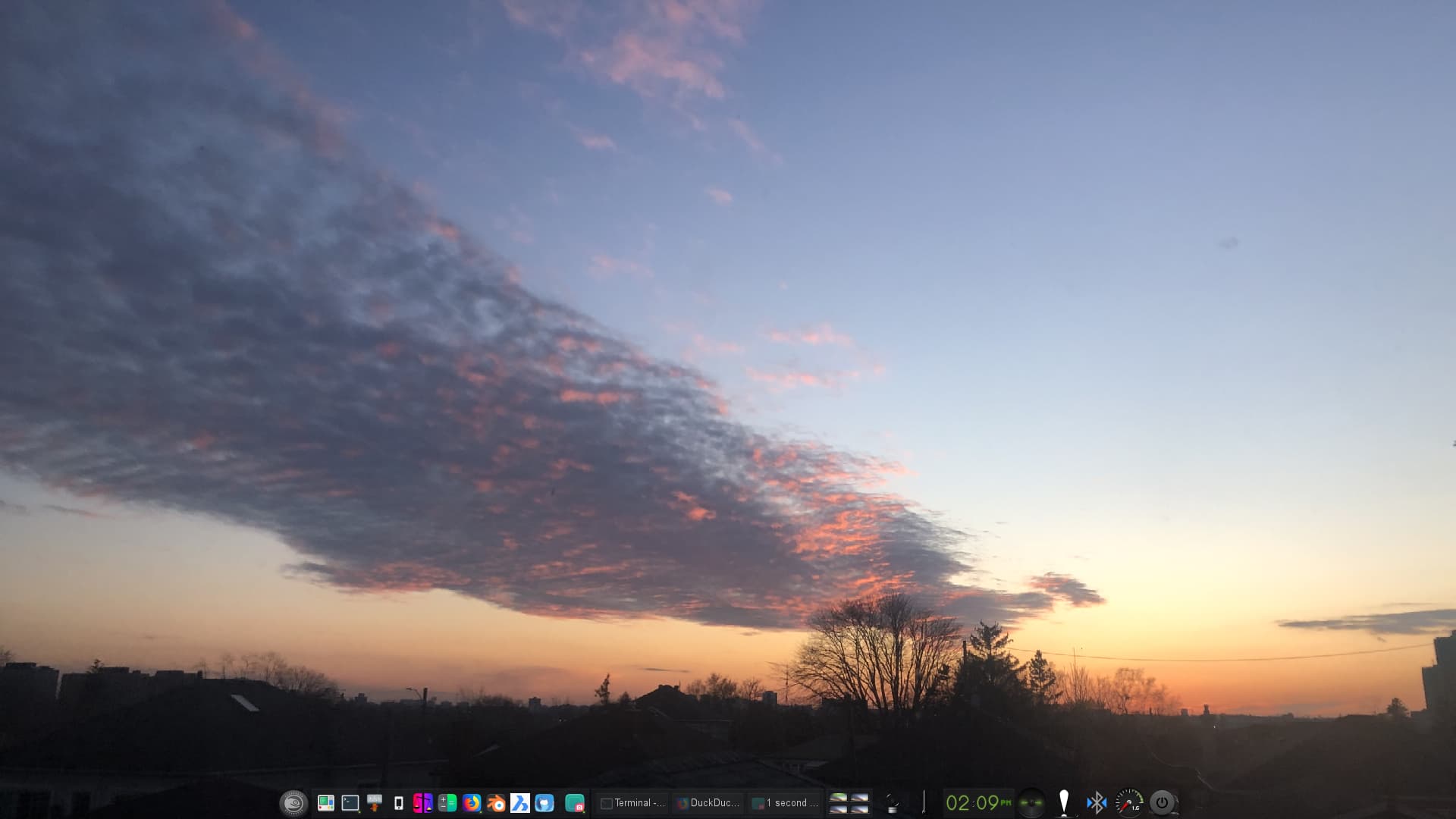Switch to the DuckDuckGo Firefox window

(708, 803)
